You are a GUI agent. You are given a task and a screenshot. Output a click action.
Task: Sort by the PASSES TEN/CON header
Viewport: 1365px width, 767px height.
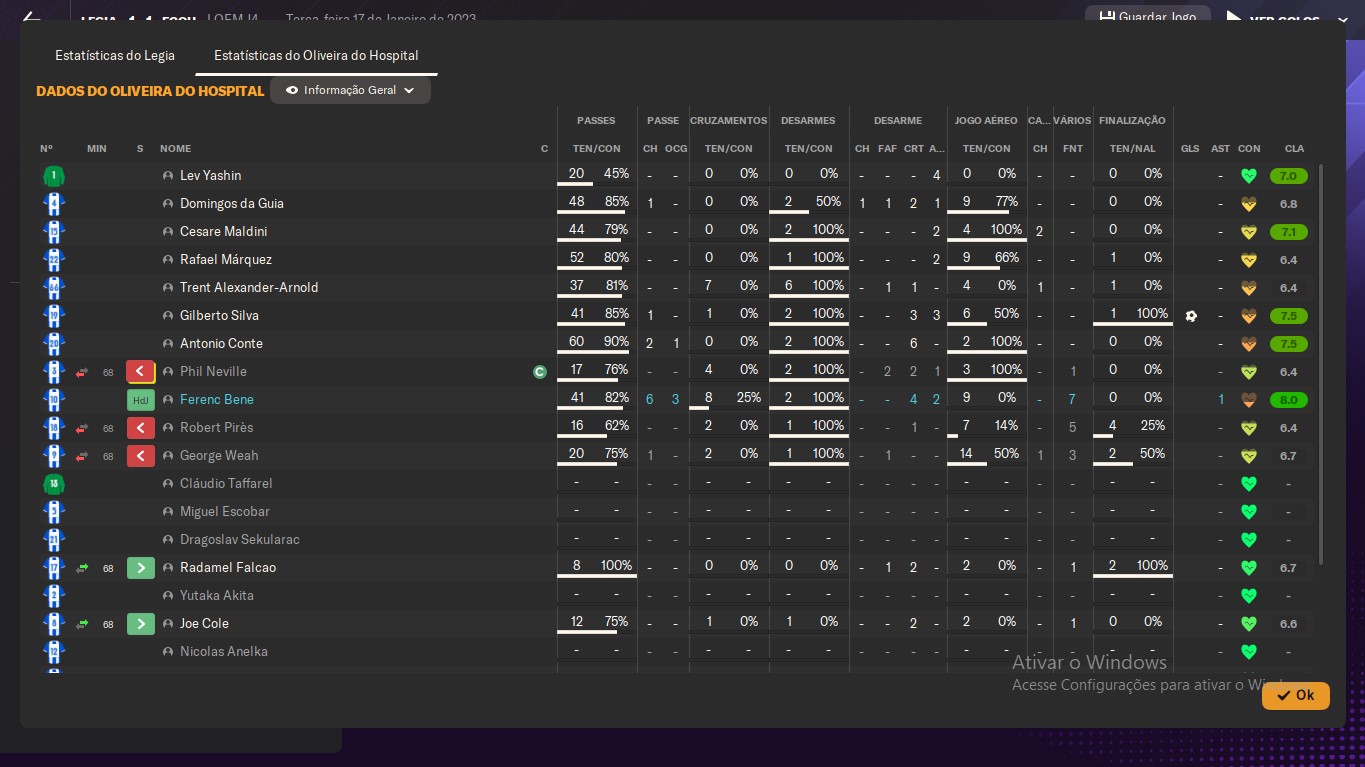click(596, 149)
